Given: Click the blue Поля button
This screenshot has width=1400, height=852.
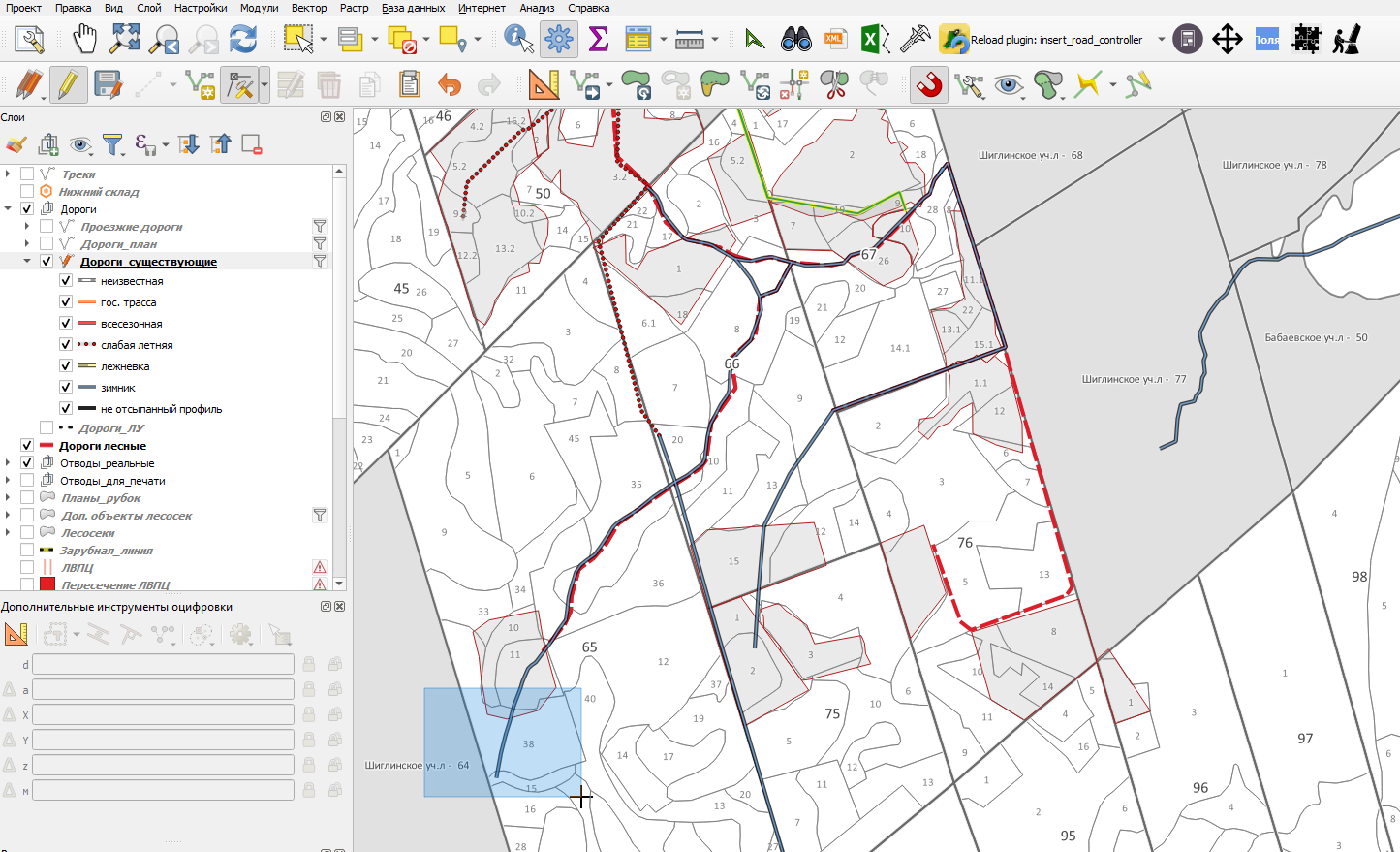Looking at the screenshot, I should [1267, 39].
